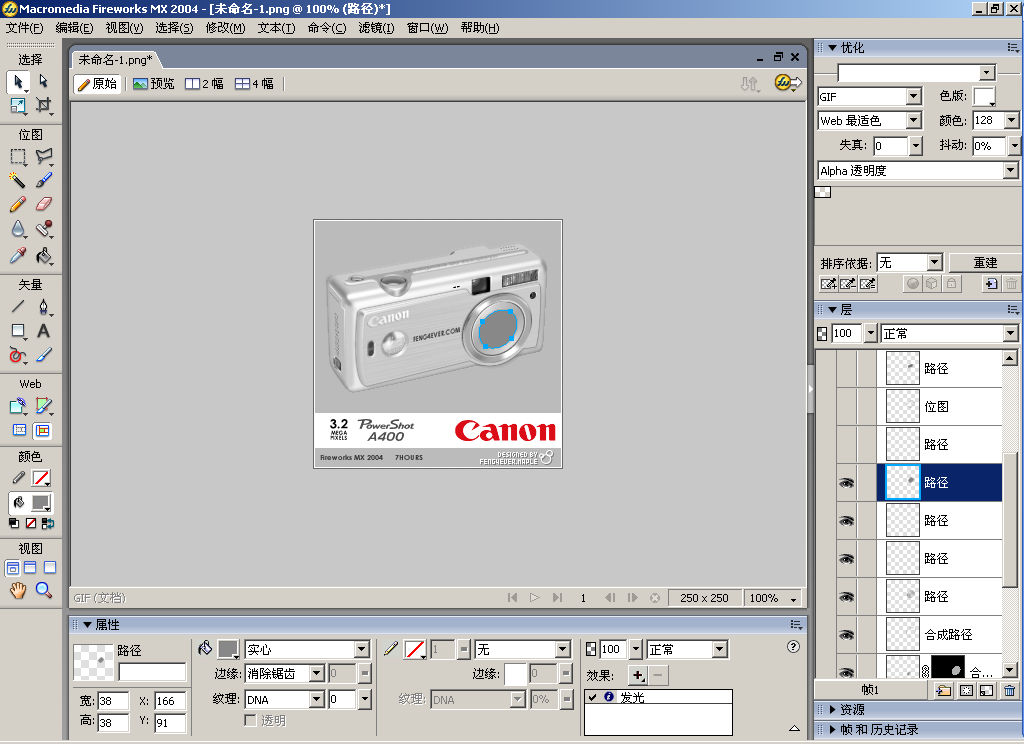
Task: Play the frame animation
Action: click(x=535, y=598)
